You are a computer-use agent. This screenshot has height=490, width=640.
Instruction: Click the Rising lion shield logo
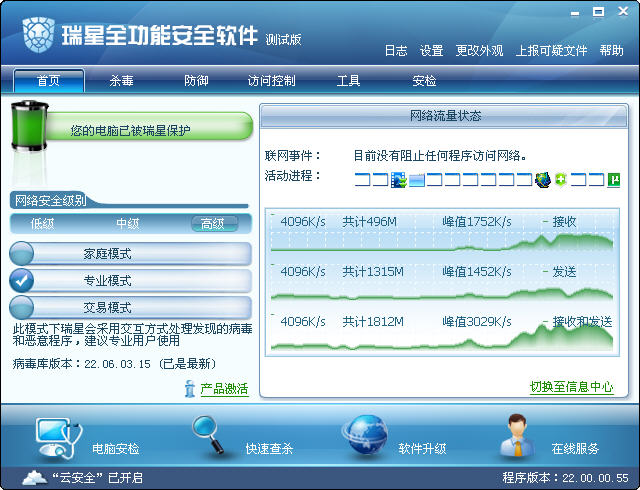(x=38, y=35)
